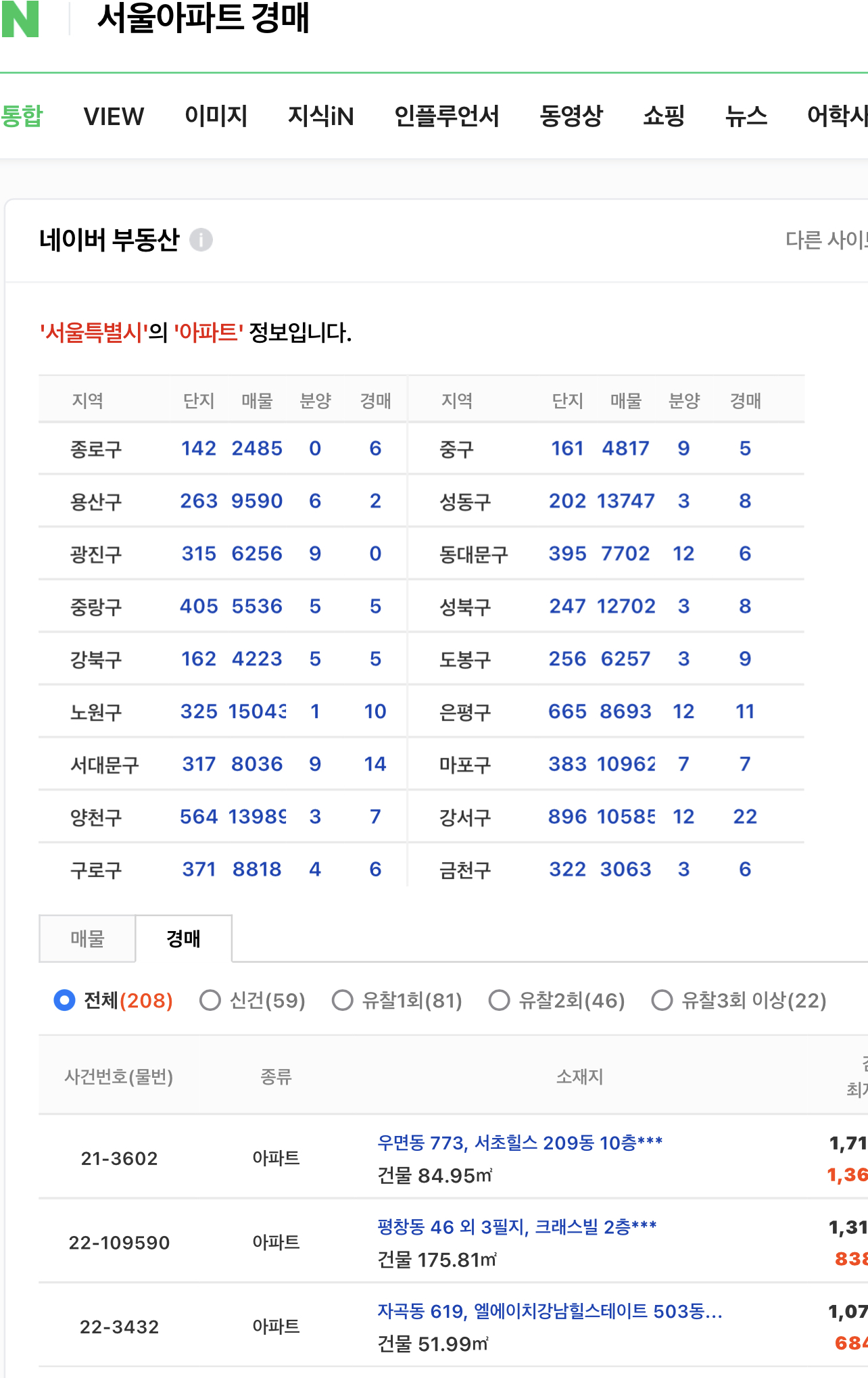Click the 다른 사이트 link

(826, 239)
